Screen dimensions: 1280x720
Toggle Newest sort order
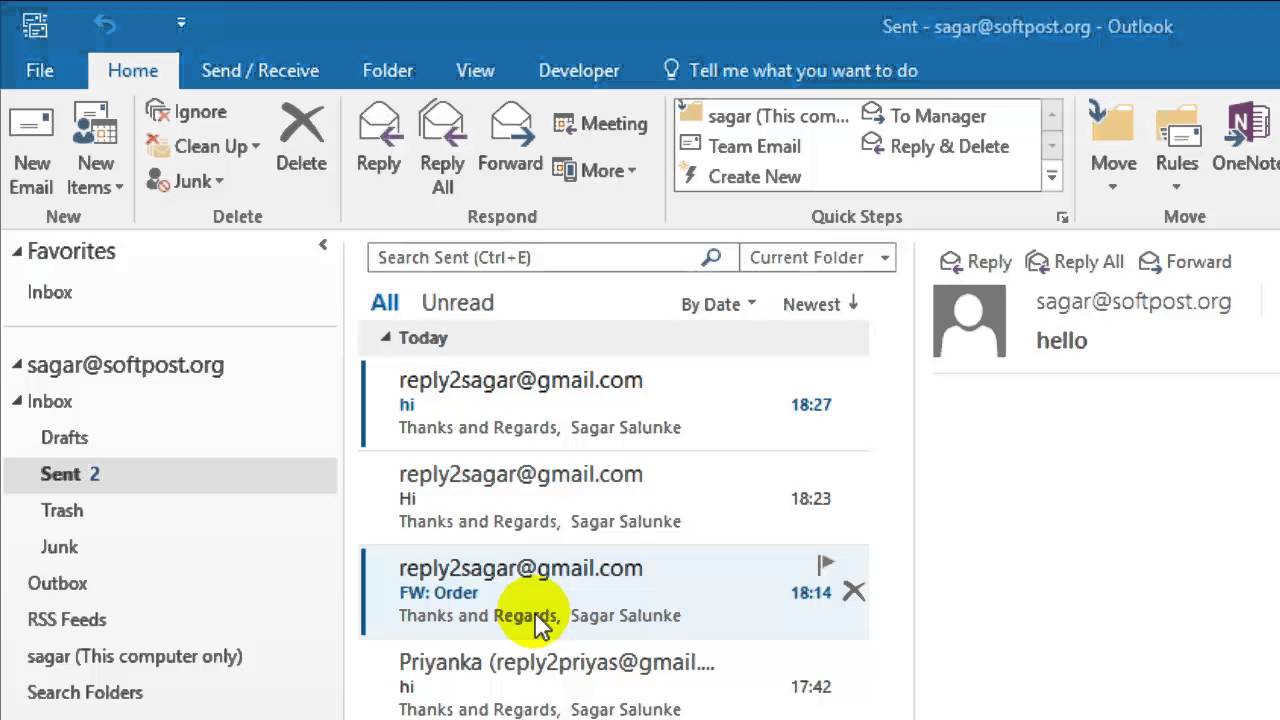click(x=821, y=304)
